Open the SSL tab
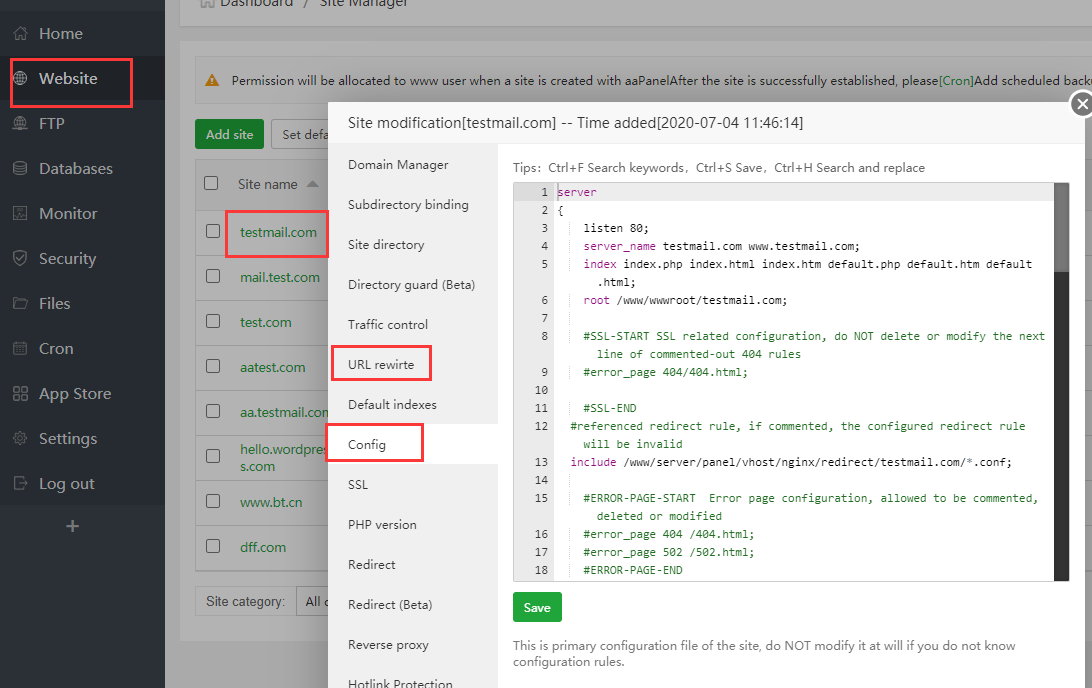The image size is (1092, 688). pyautogui.click(x=358, y=485)
